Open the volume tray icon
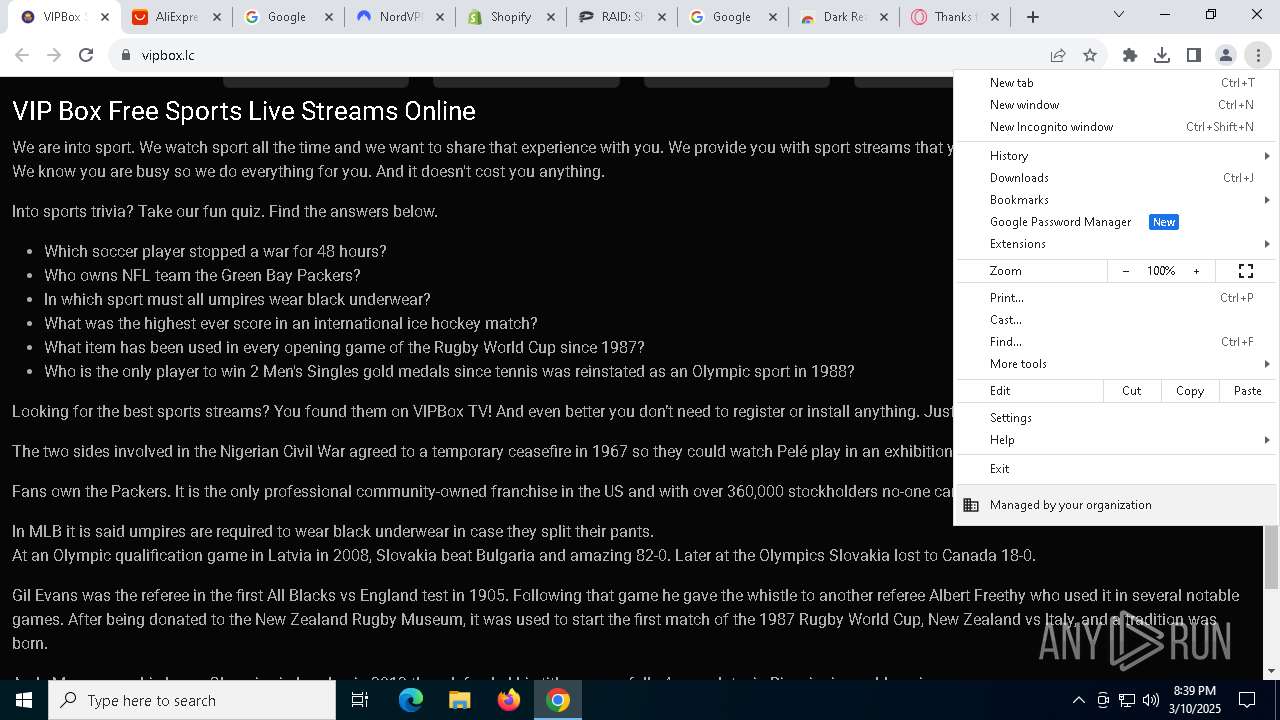This screenshot has height=720, width=1280. tap(1151, 700)
